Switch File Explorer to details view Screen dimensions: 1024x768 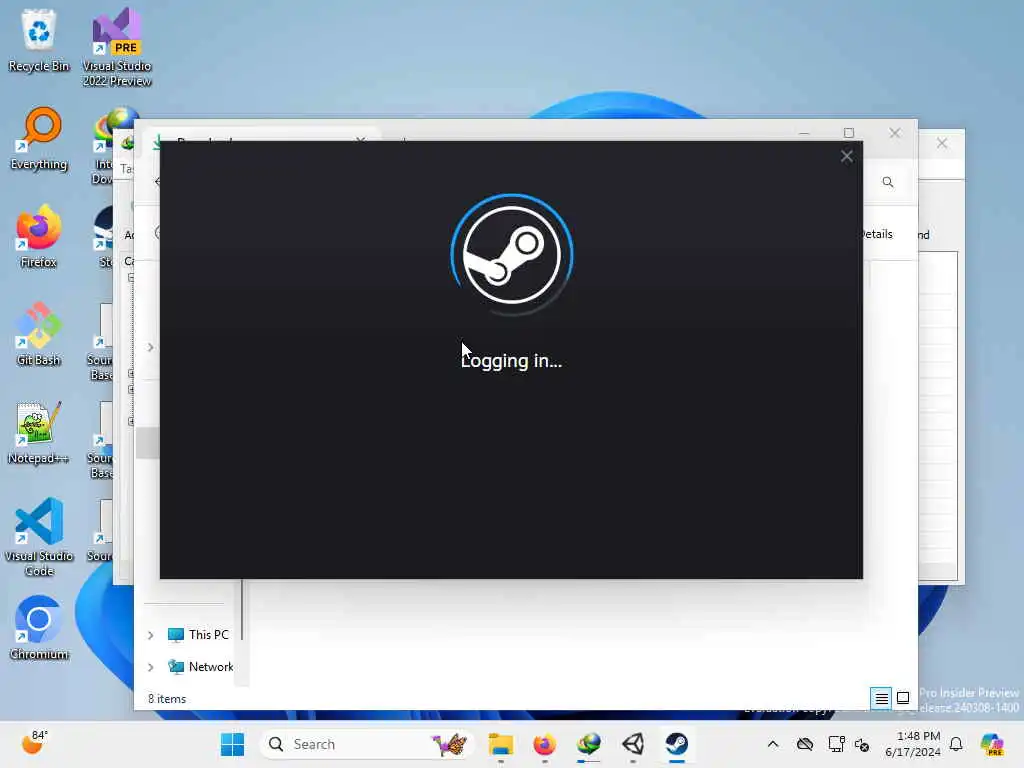[x=881, y=698]
